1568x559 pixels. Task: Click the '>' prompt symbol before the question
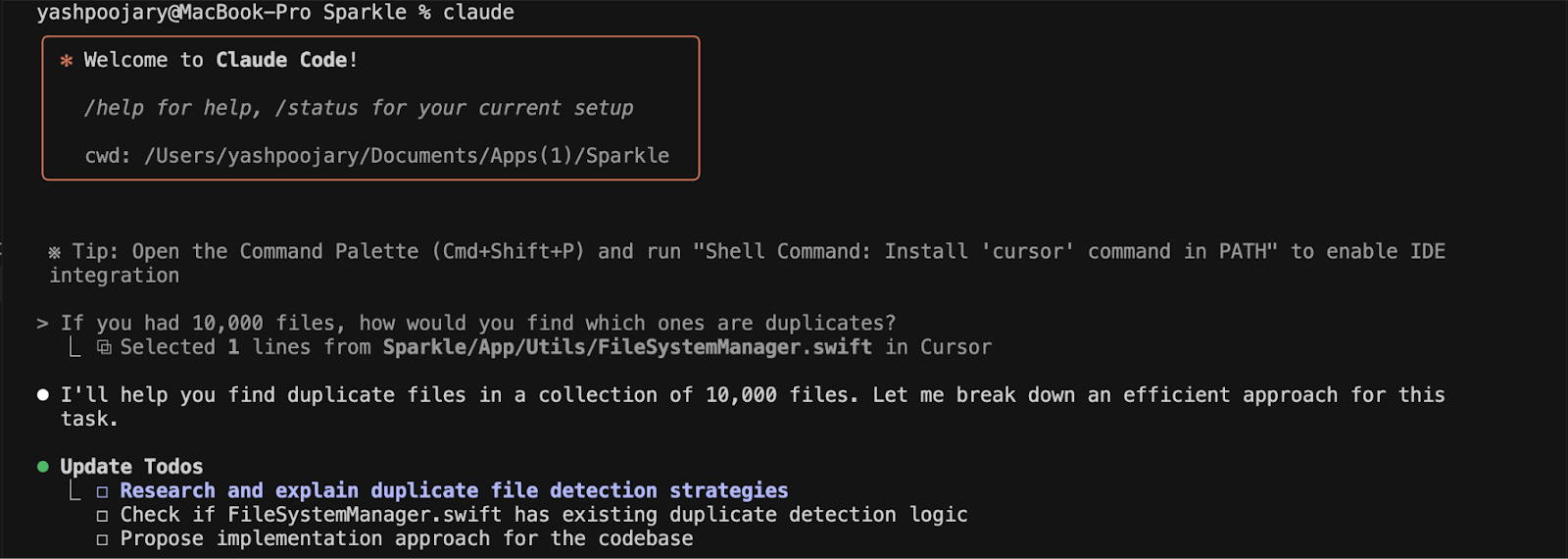coord(42,324)
